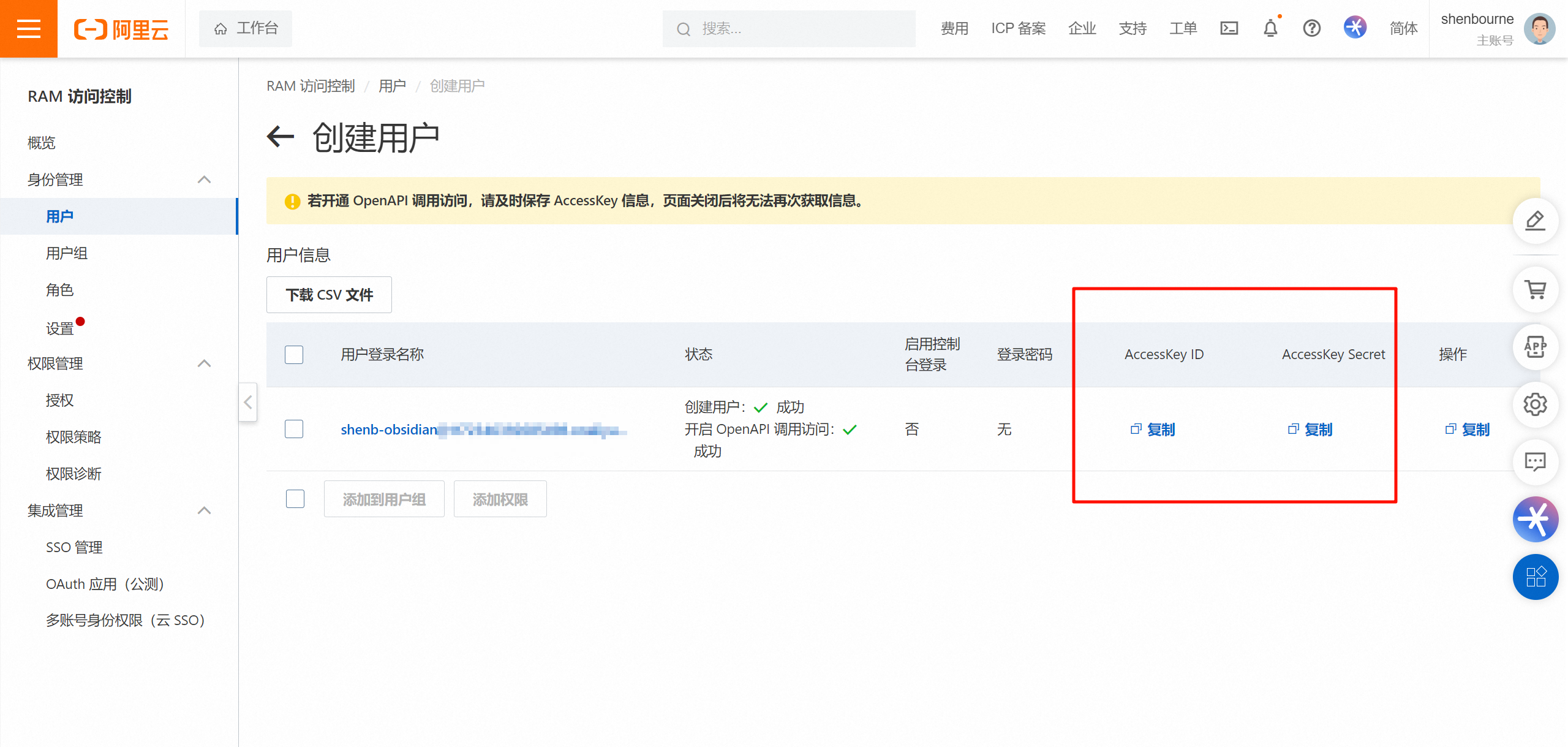The image size is (1568, 747).
Task: Open 用户组 in the sidebar
Action: pos(67,253)
